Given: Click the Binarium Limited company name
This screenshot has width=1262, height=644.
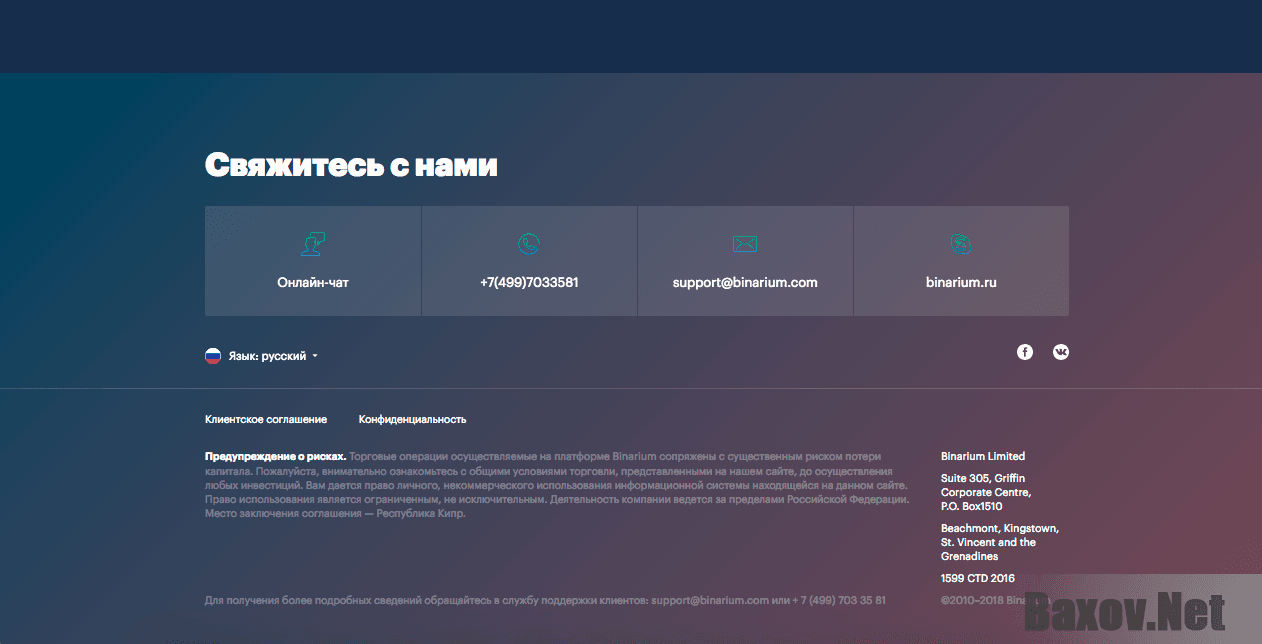Looking at the screenshot, I should point(983,457).
